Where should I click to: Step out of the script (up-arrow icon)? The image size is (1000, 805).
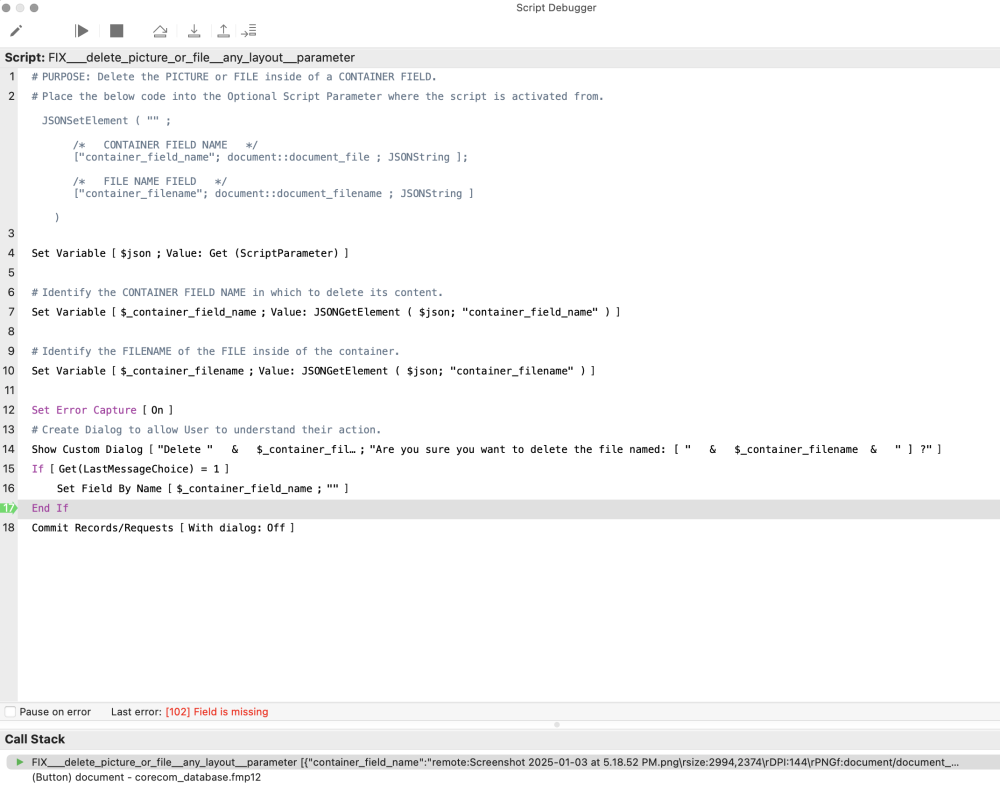point(222,31)
